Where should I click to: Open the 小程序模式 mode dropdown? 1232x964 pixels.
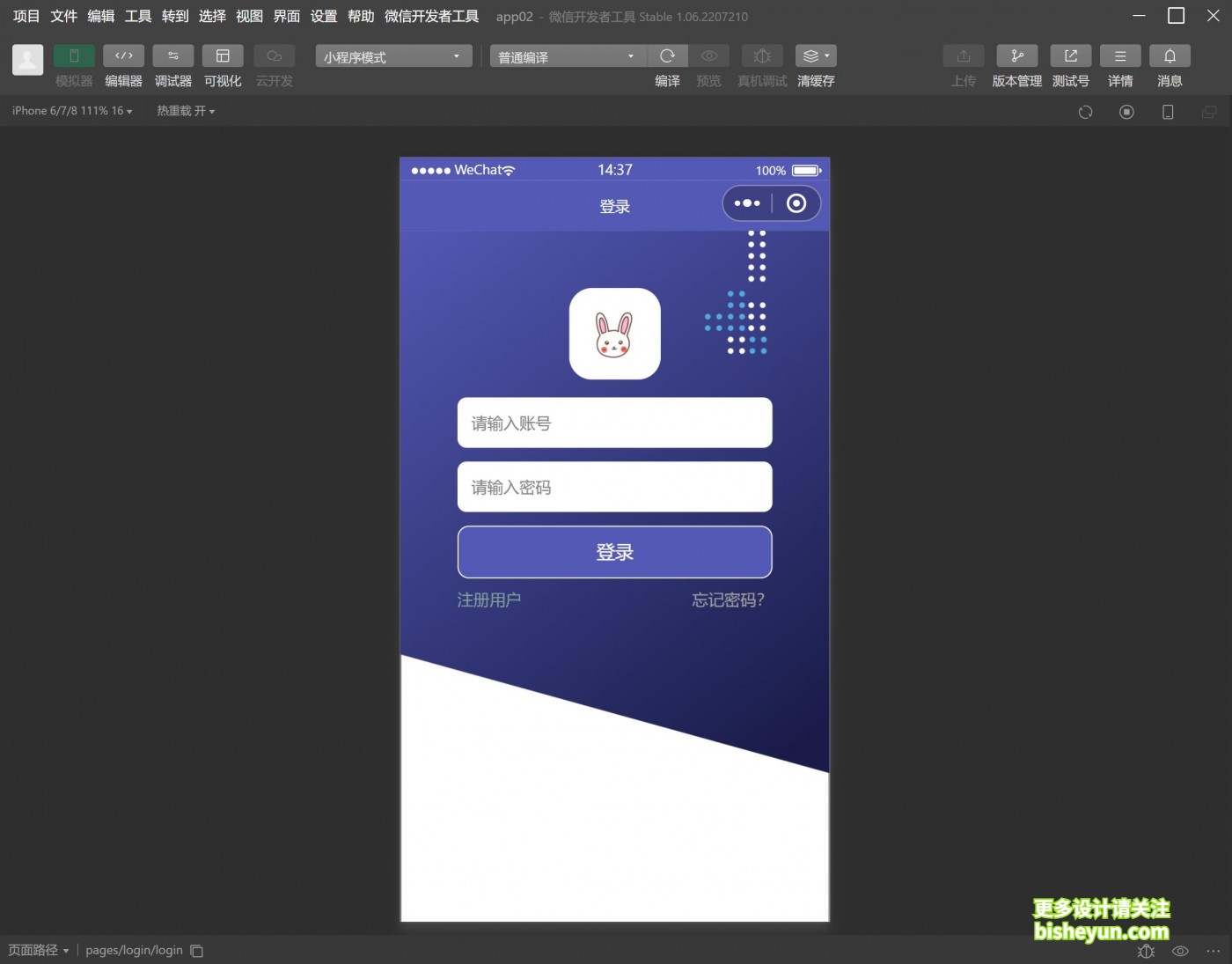click(392, 55)
